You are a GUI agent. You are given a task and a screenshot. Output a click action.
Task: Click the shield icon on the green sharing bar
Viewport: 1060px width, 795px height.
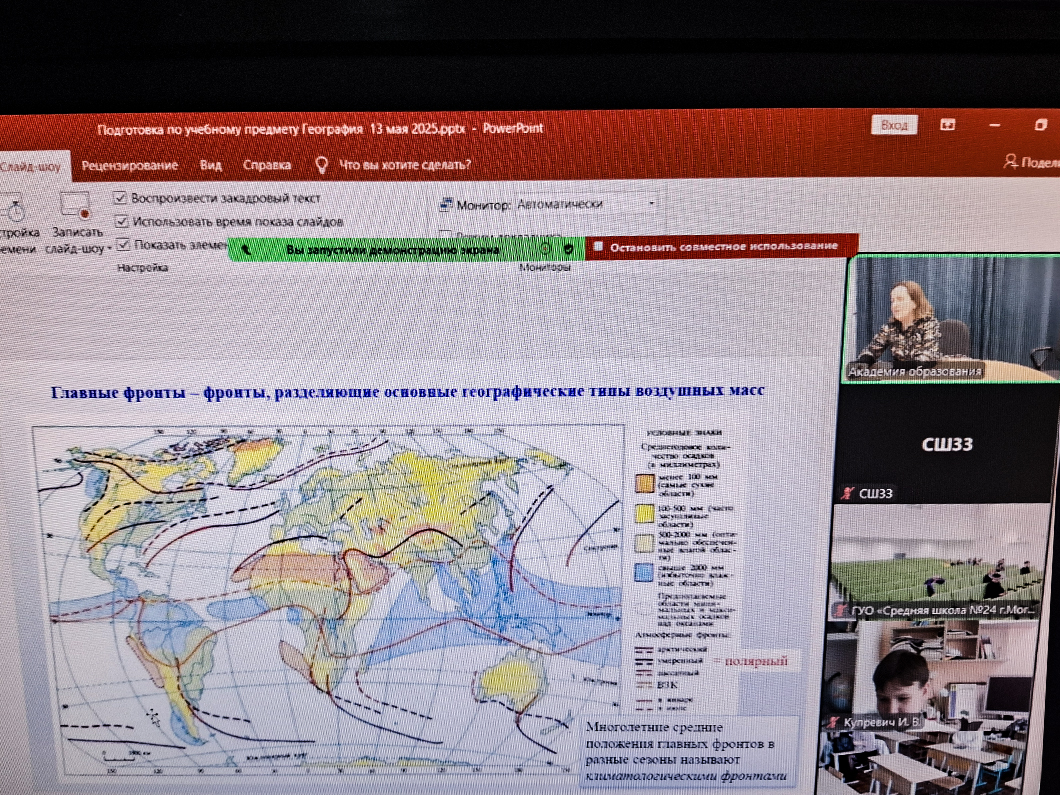tap(569, 248)
